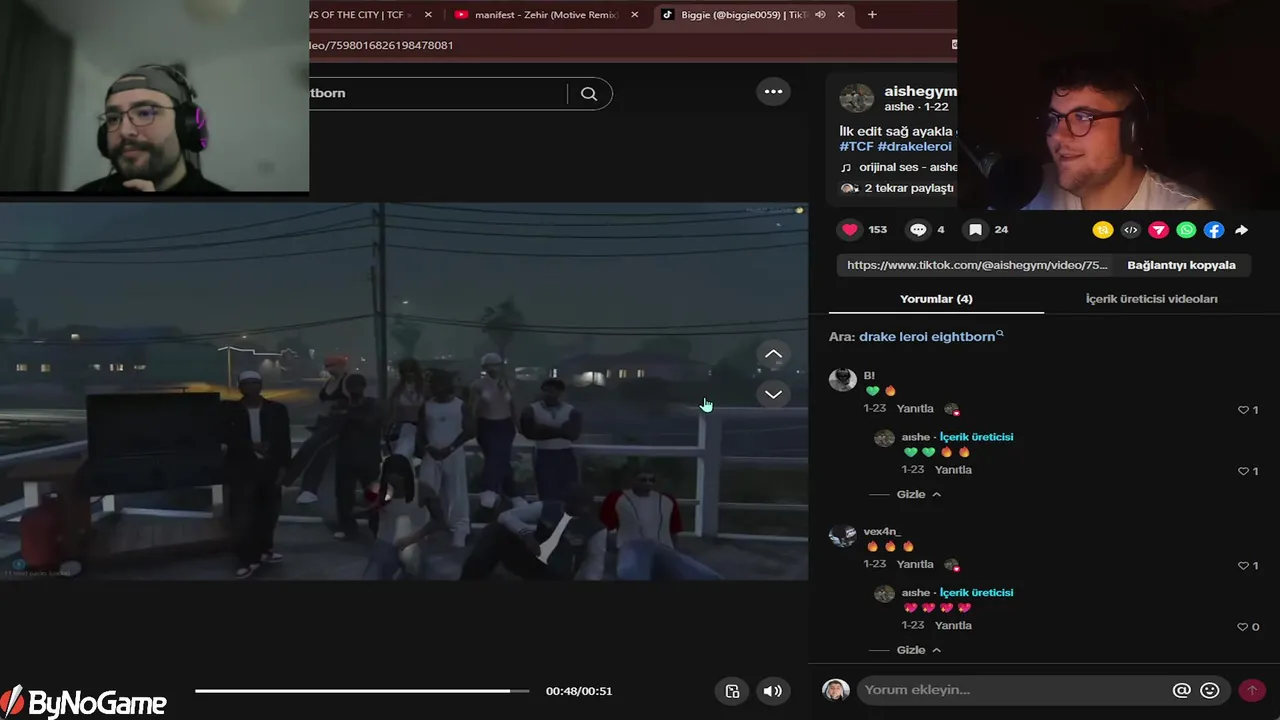Image resolution: width=1280 pixels, height=720 pixels.
Task: Click the Yorum ekleyin comment field
Action: coord(1010,690)
